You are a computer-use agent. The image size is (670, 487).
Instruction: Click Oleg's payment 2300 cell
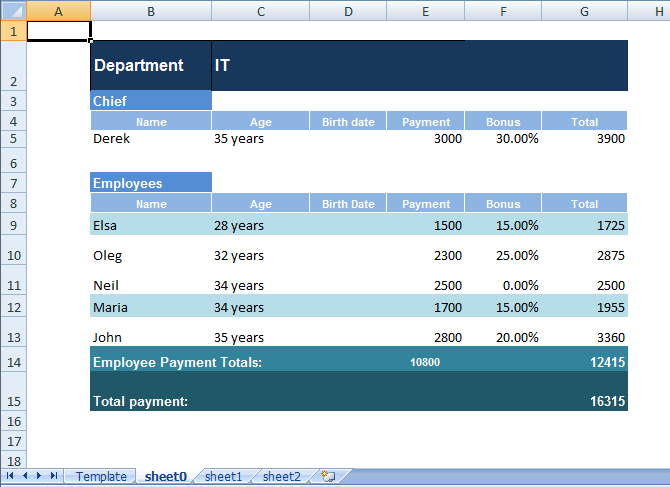point(426,250)
